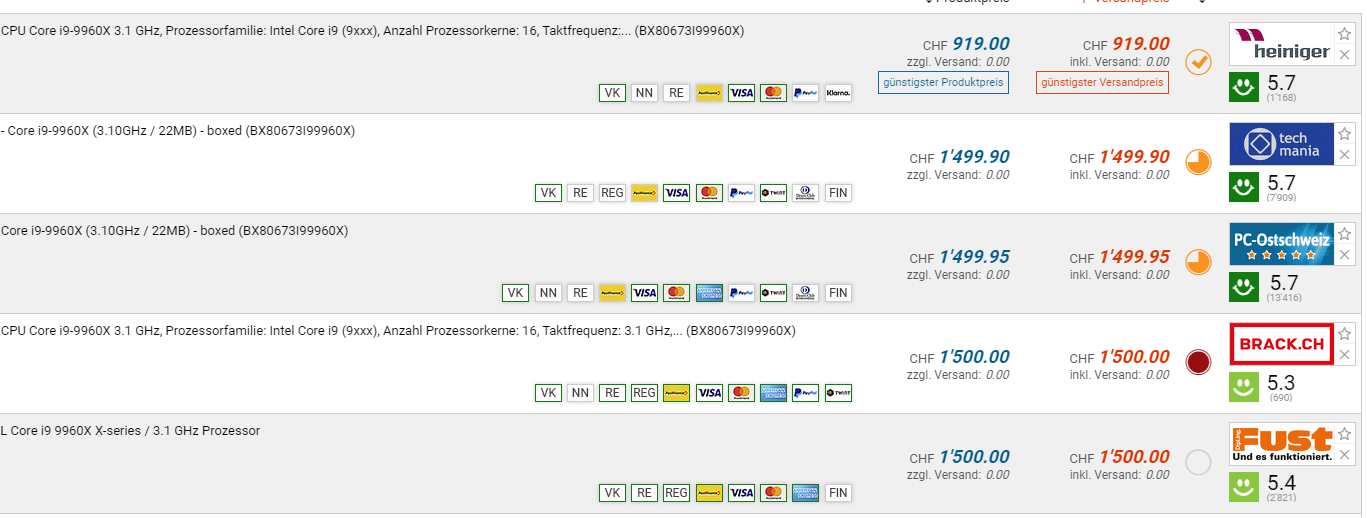Select the Diners Club icon in tech mania's offer
Image resolution: width=1367 pixels, height=518 pixels.
tap(805, 193)
